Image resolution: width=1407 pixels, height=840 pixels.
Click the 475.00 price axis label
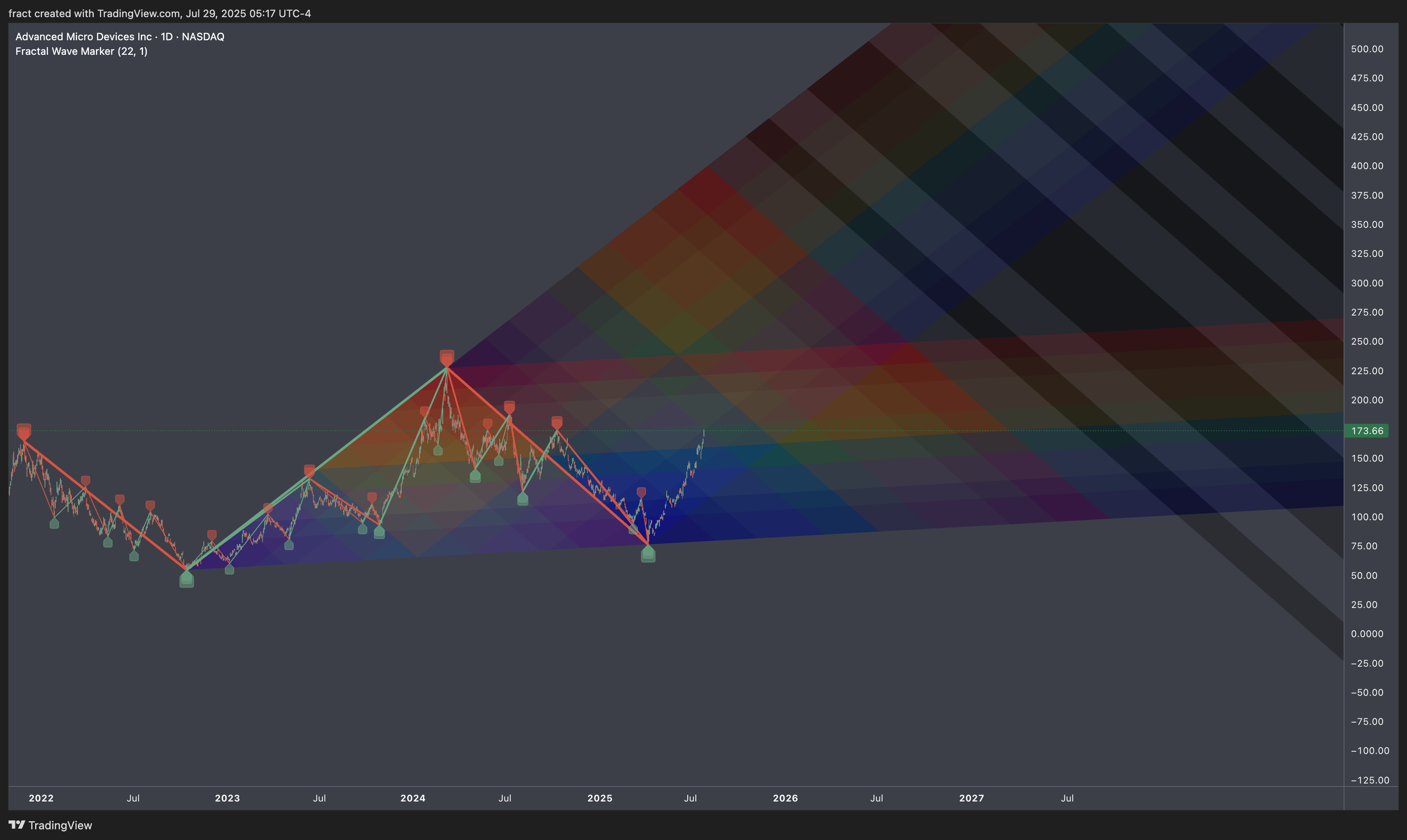point(1367,78)
